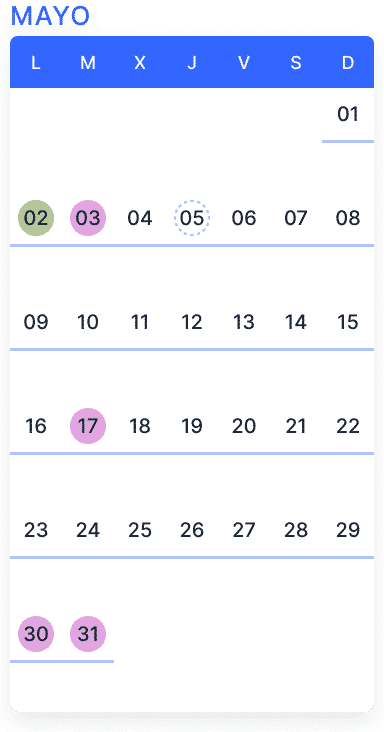The width and height of the screenshot is (384, 732).
Task: Select day 04 in calendar
Action: (140, 218)
